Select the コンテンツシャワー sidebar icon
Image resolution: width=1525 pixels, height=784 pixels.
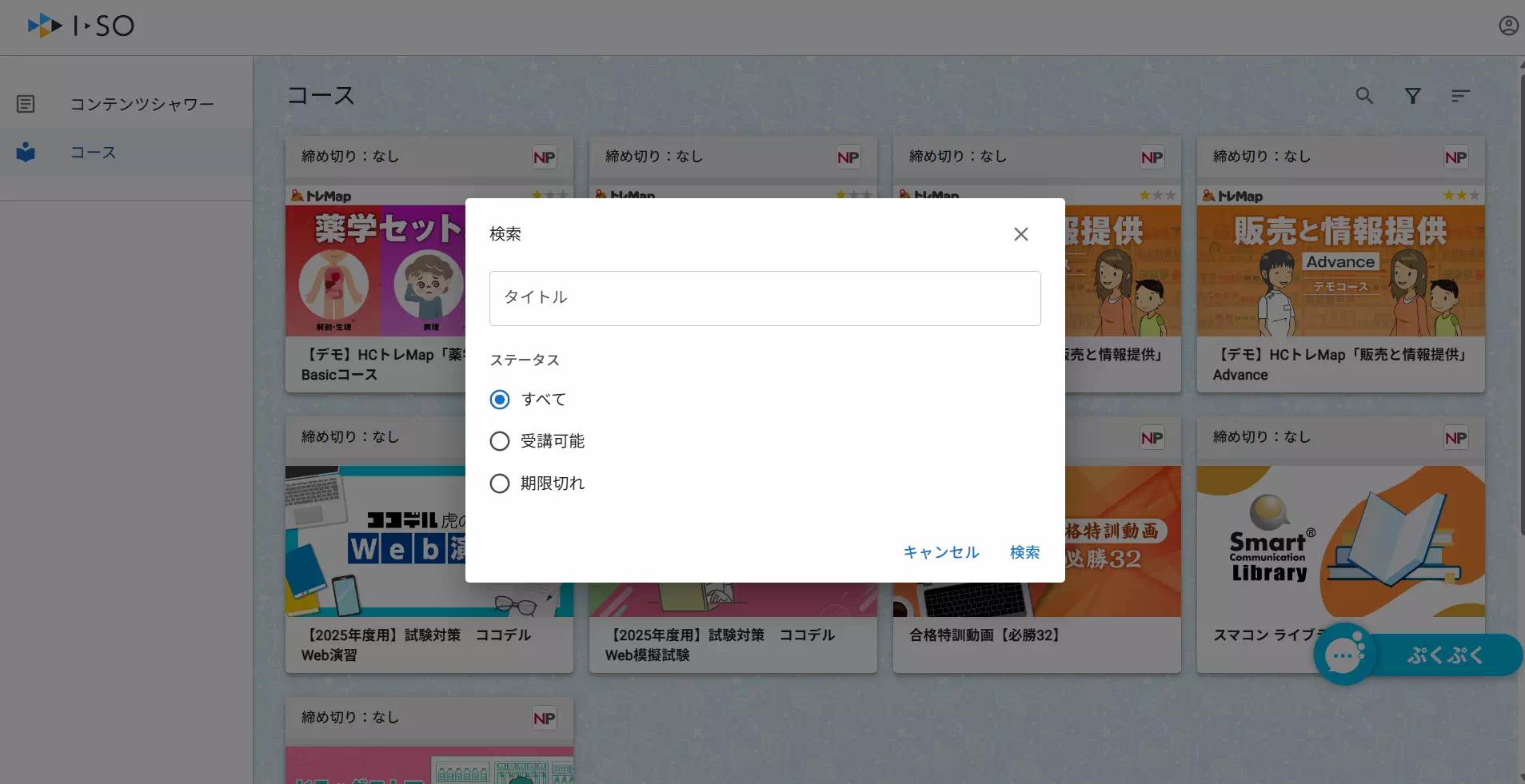click(x=26, y=104)
